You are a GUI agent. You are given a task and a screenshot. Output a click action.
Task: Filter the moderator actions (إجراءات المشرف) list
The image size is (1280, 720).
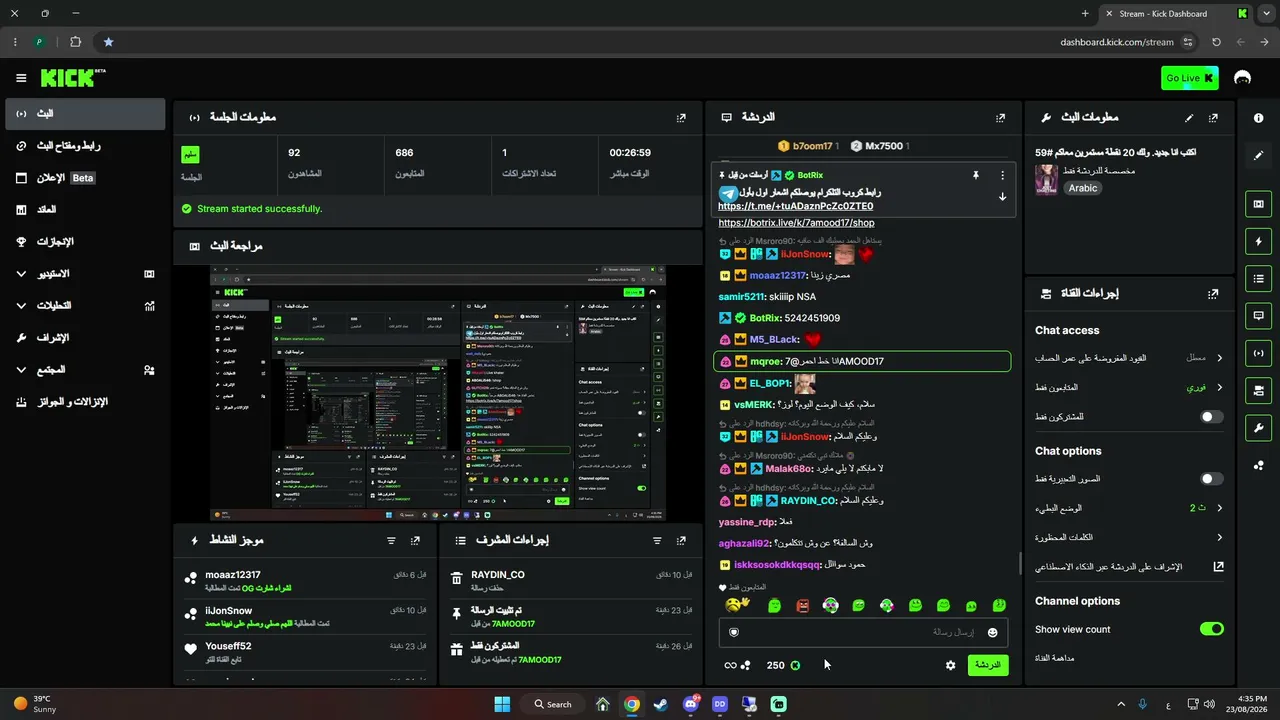[x=657, y=540]
